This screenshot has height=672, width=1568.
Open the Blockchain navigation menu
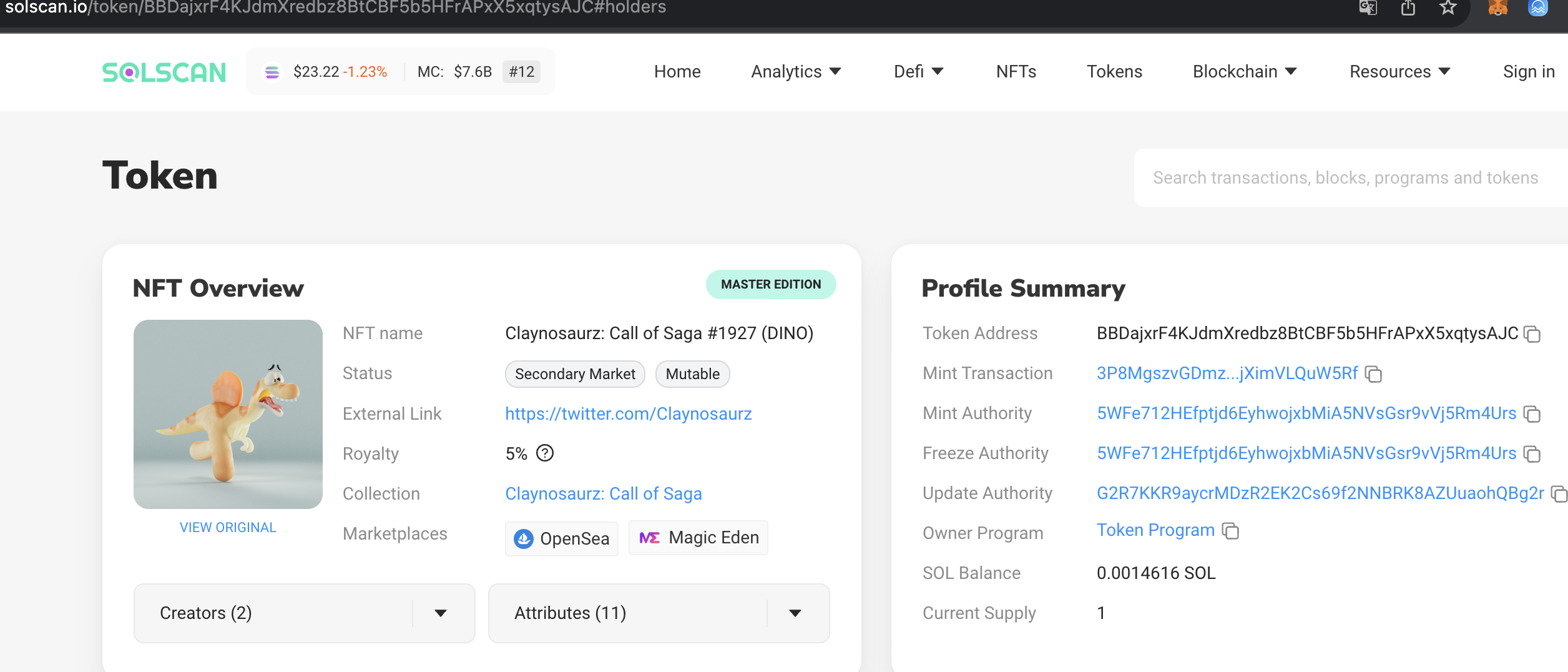tap(1245, 72)
